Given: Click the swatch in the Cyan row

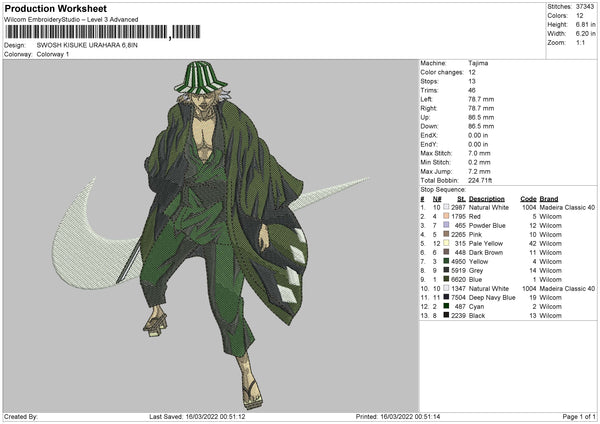Looking at the screenshot, I should 446,306.
